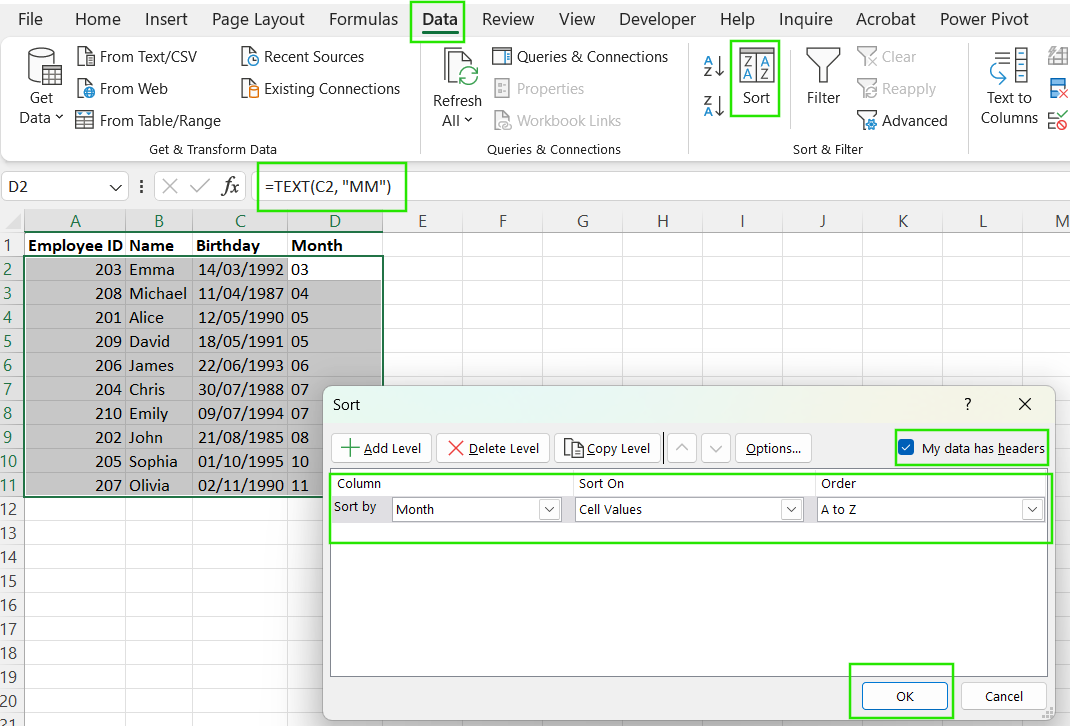Select row 12 header

(x=8, y=509)
